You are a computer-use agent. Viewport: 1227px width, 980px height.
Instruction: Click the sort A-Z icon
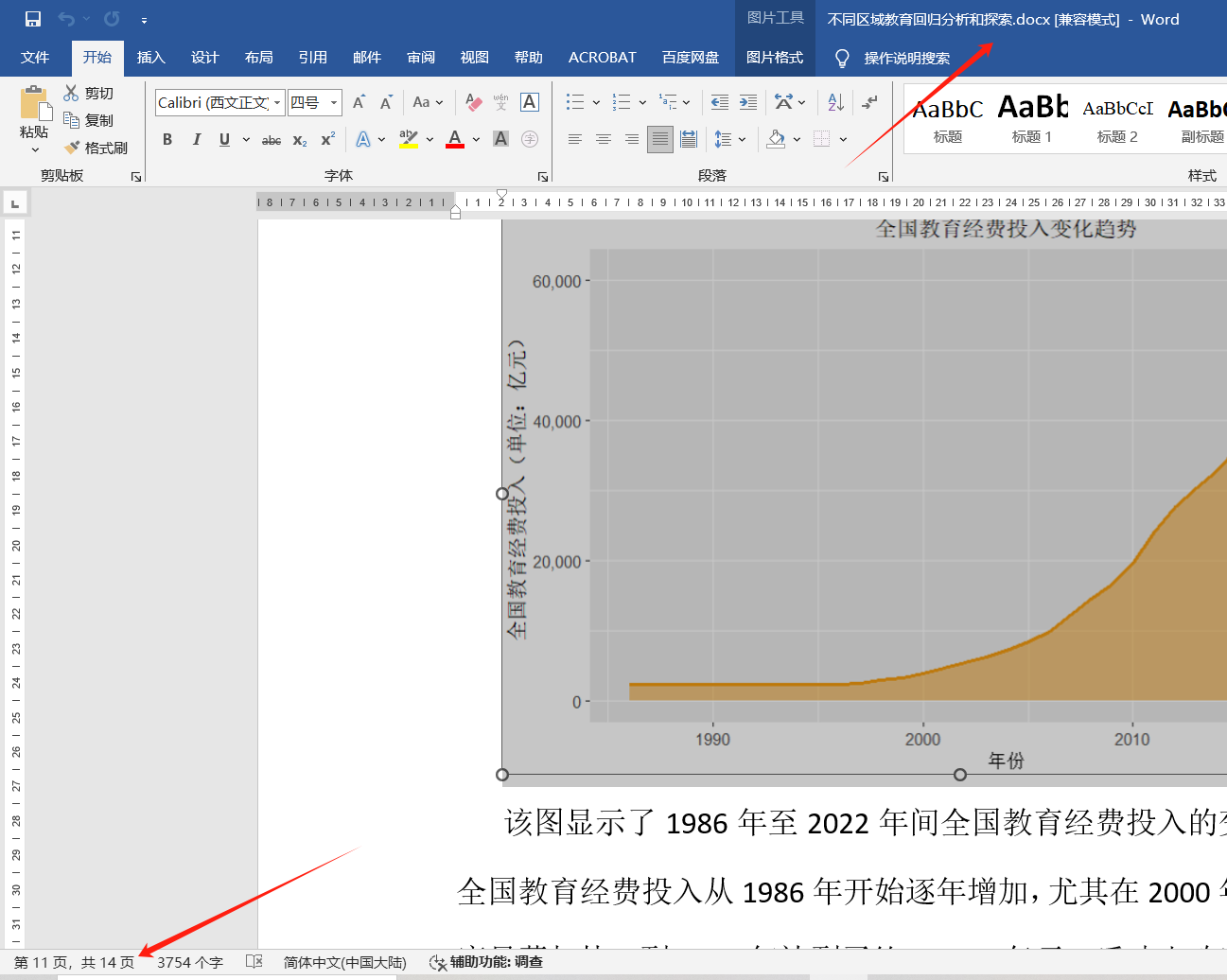(835, 102)
